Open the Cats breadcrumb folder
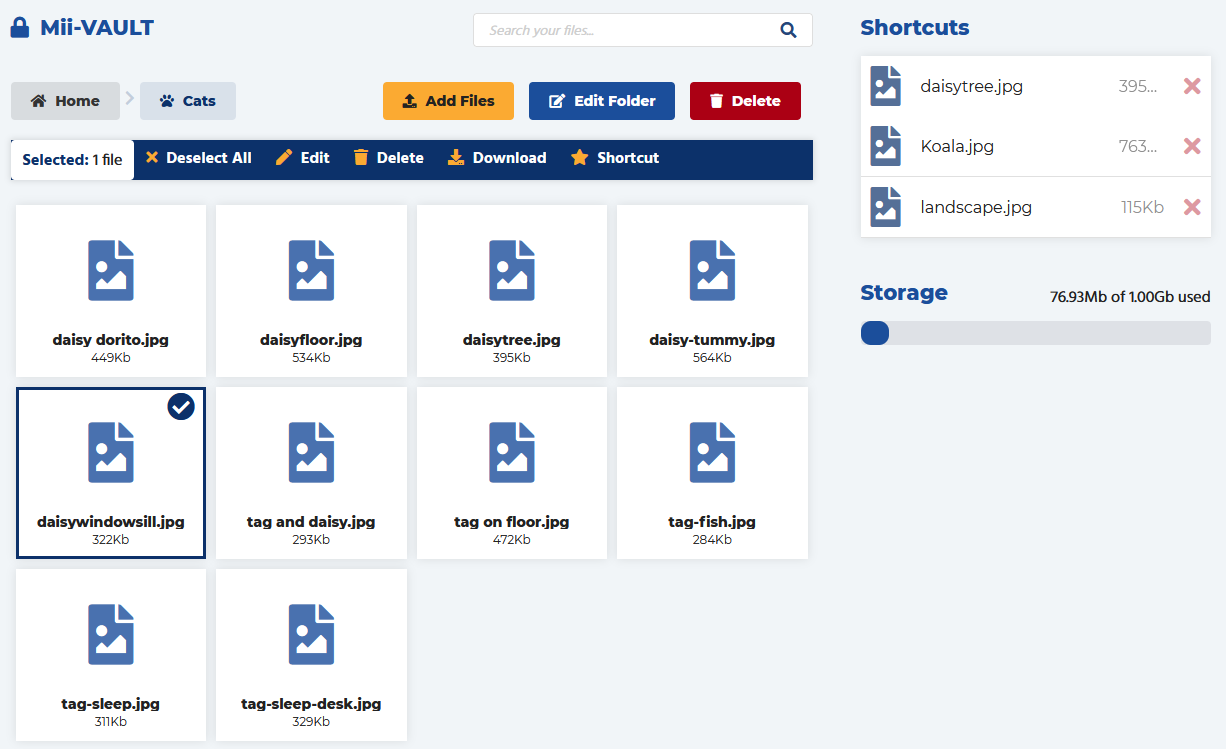Screen dimensions: 1226x749 (x=188, y=101)
